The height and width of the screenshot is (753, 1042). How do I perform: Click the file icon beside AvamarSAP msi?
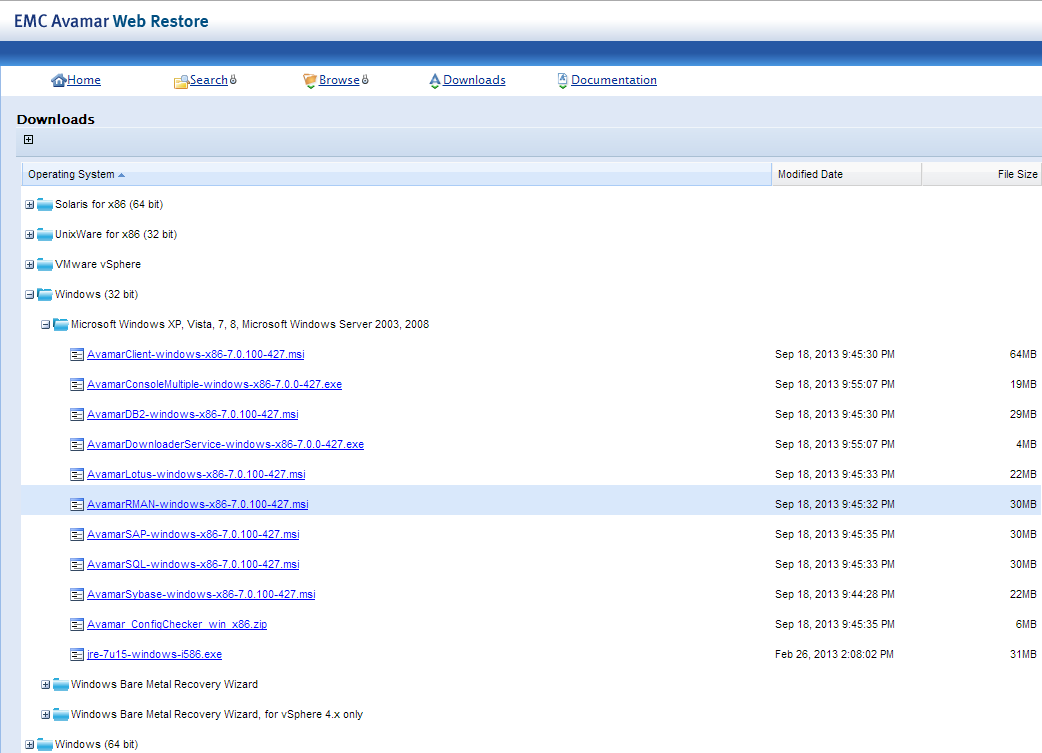[x=77, y=534]
